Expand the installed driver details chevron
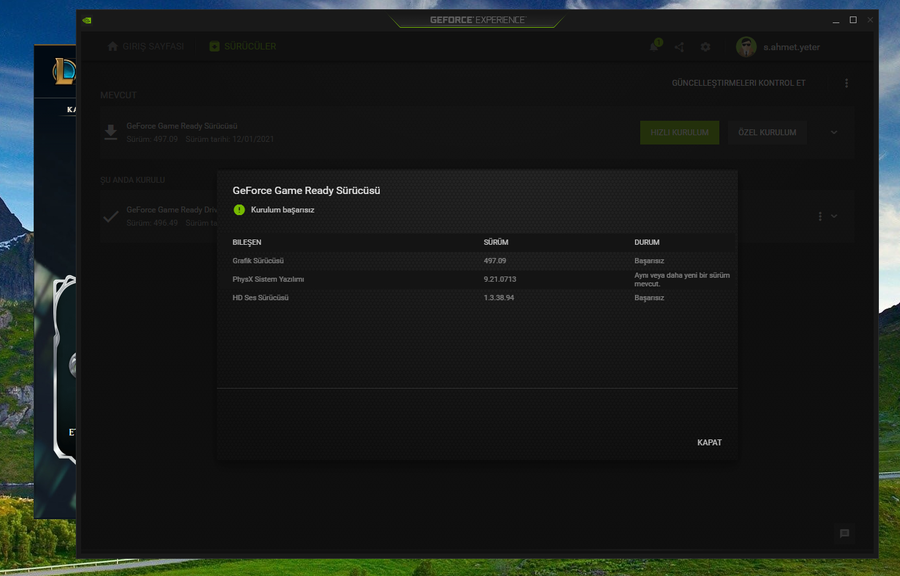 [x=833, y=216]
